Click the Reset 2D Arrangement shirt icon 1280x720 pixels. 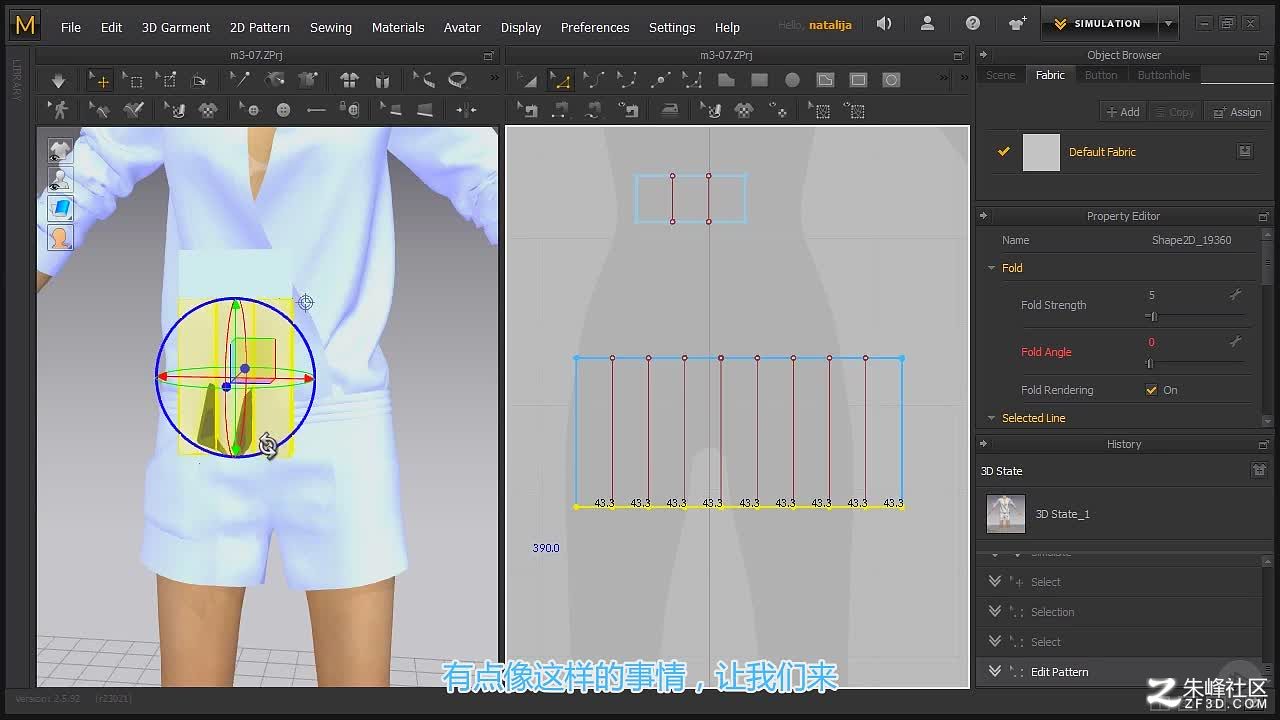[349, 80]
